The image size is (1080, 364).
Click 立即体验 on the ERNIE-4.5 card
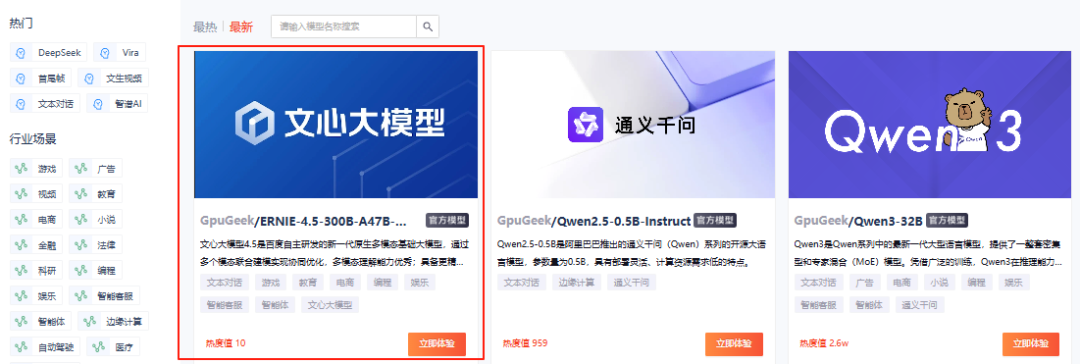[x=437, y=344]
